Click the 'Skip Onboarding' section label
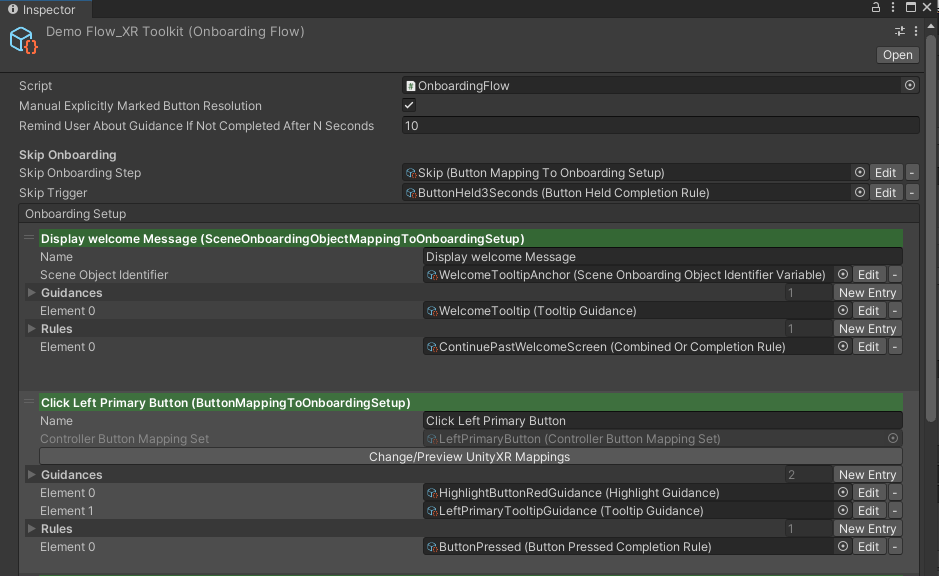 click(68, 154)
